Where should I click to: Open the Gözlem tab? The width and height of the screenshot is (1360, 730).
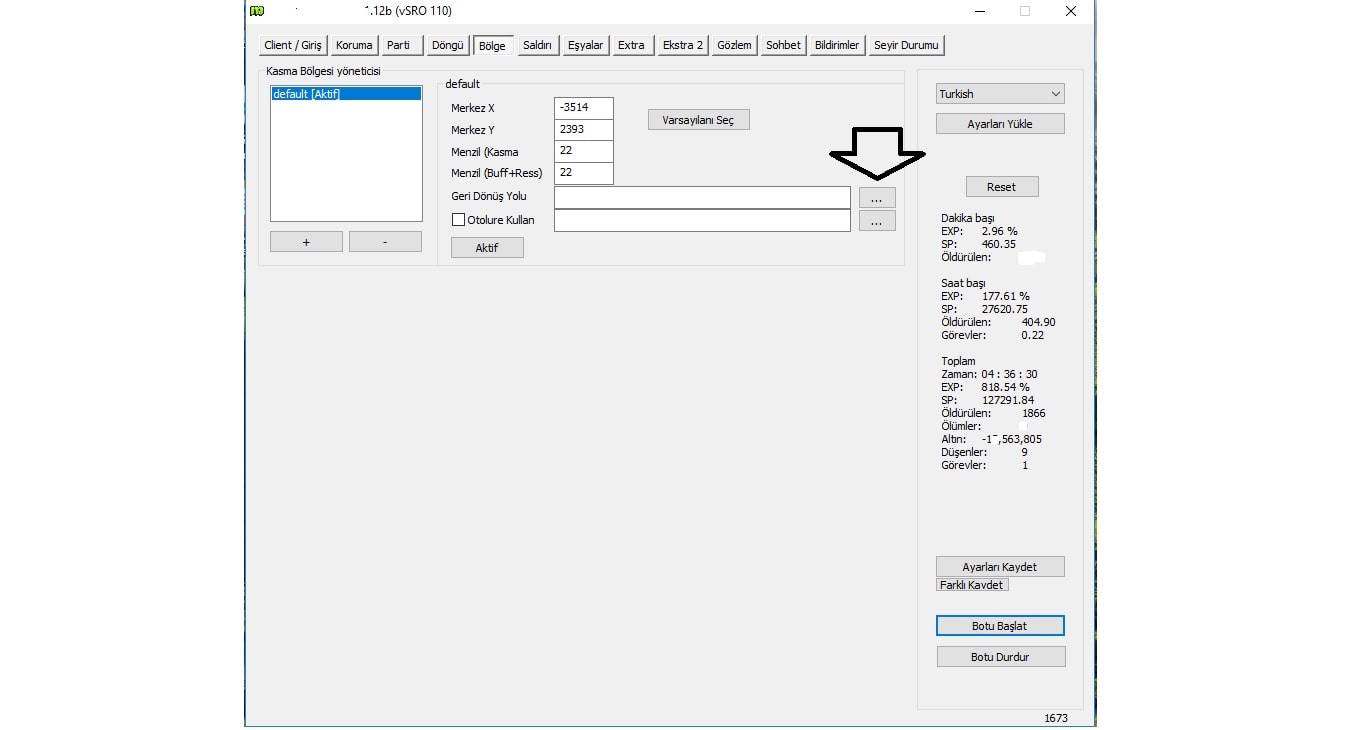734,45
